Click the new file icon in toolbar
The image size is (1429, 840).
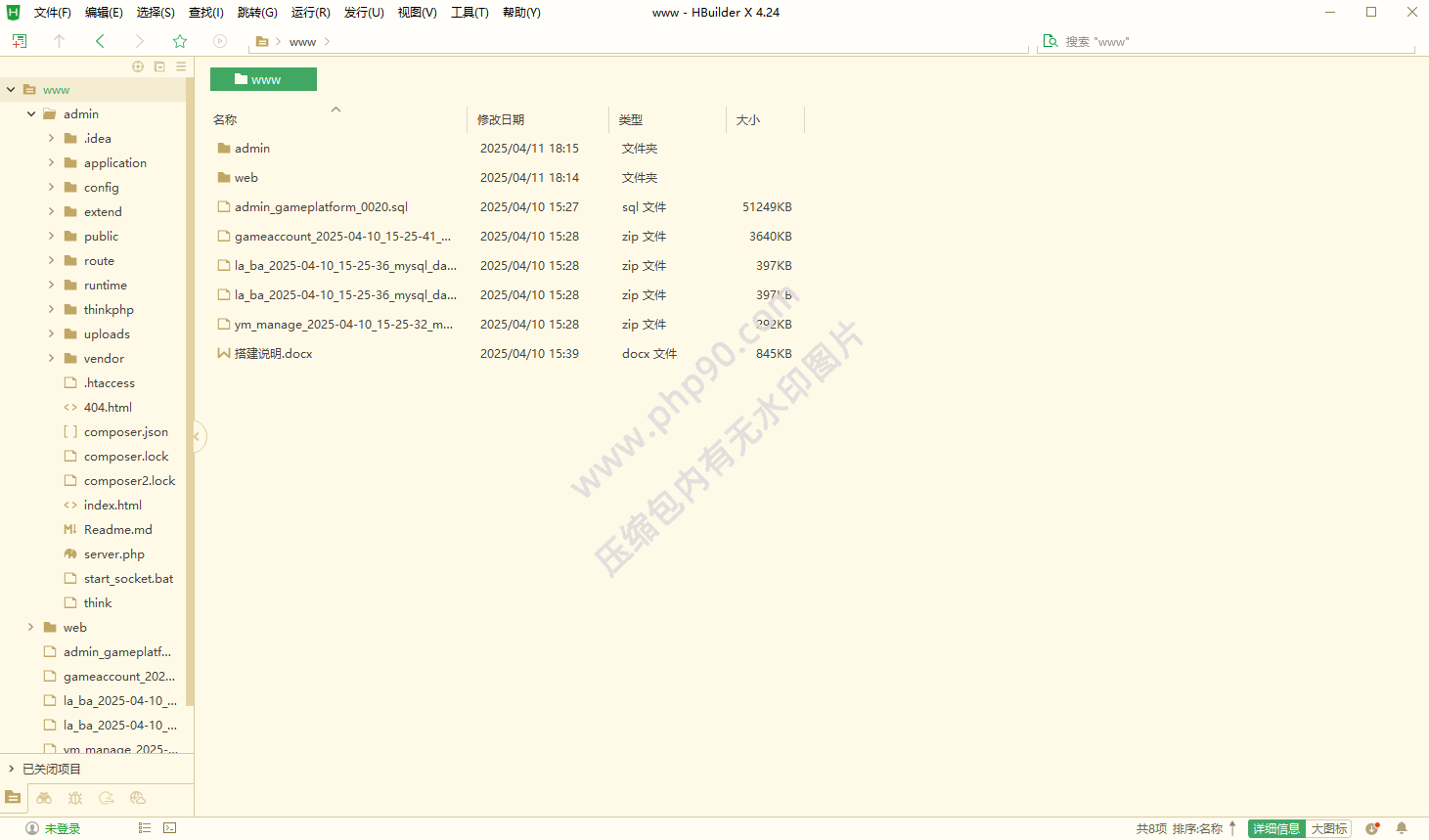(20, 41)
